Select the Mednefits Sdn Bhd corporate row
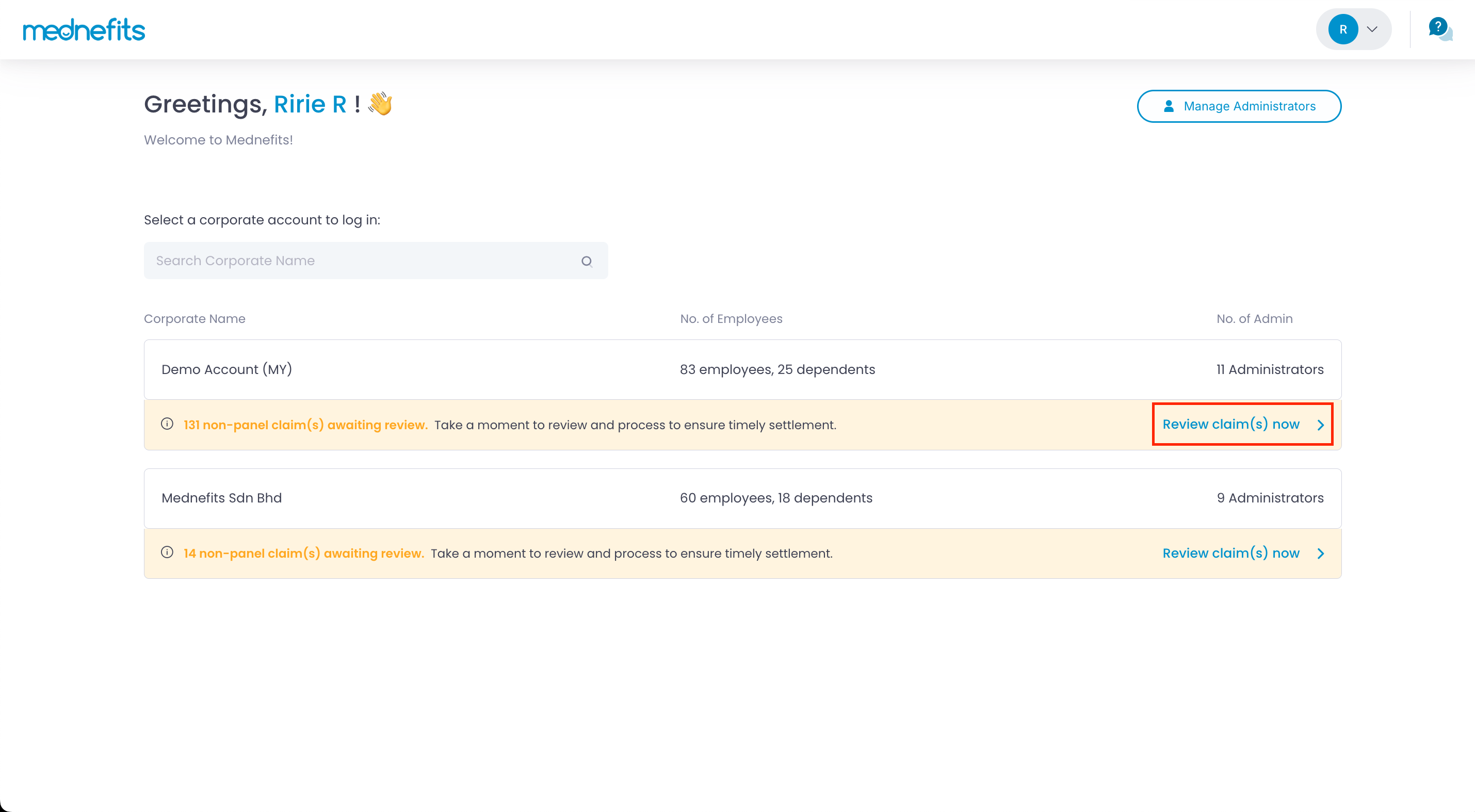The width and height of the screenshot is (1475, 812). [x=222, y=498]
